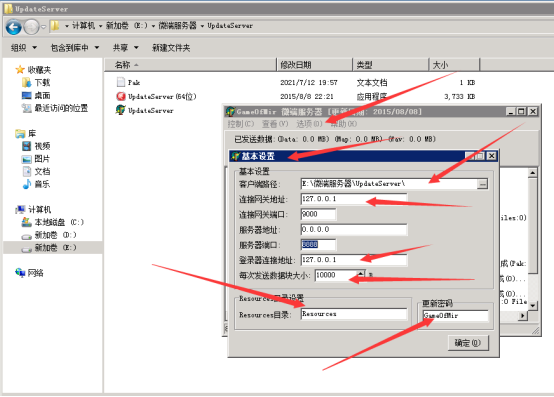Open the 包含到库中 dropdown

(x=75, y=48)
